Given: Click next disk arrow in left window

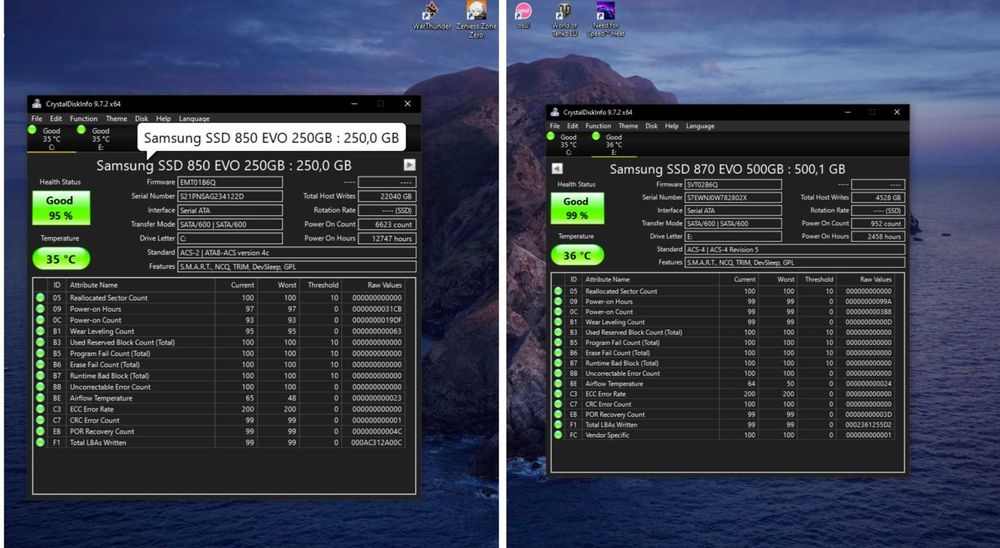Looking at the screenshot, I should 409,165.
